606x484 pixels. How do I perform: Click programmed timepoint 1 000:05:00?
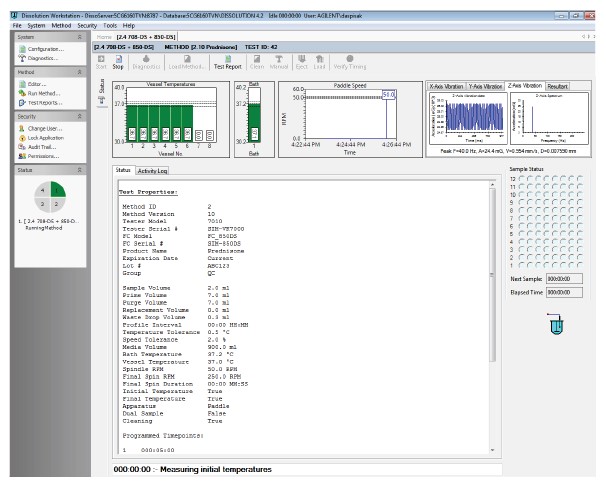148,450
